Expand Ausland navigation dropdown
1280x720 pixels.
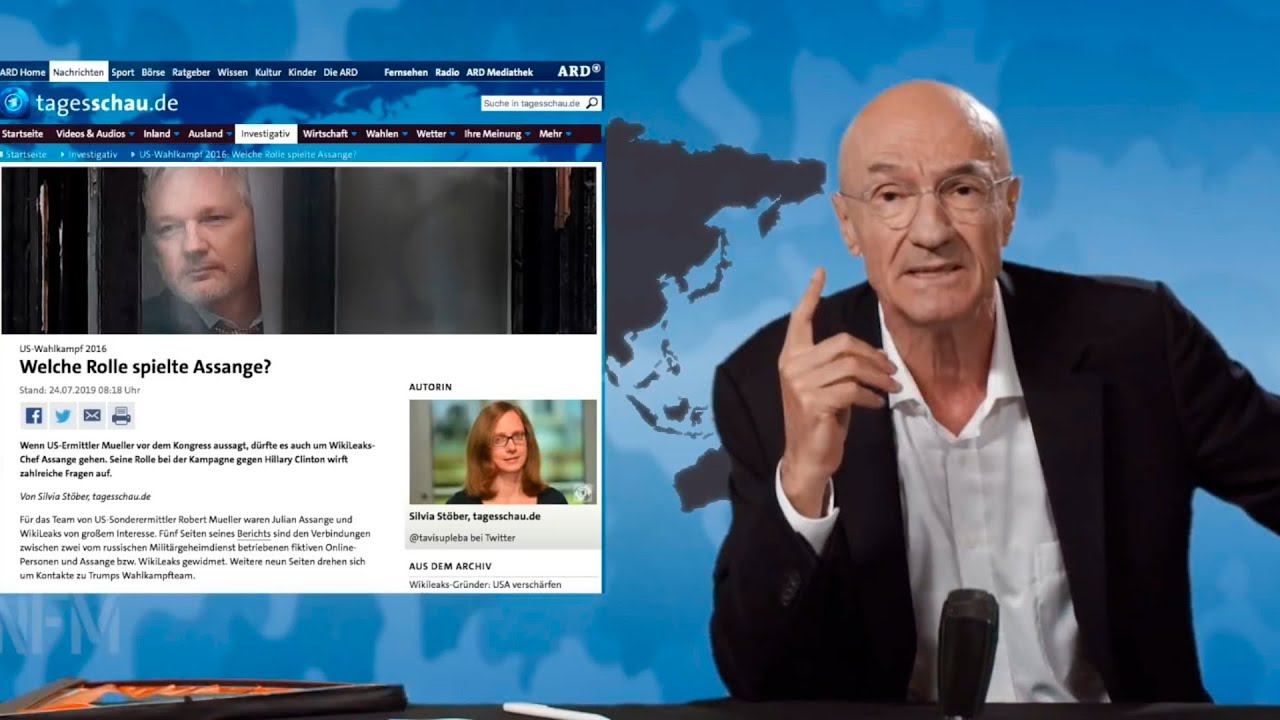209,134
